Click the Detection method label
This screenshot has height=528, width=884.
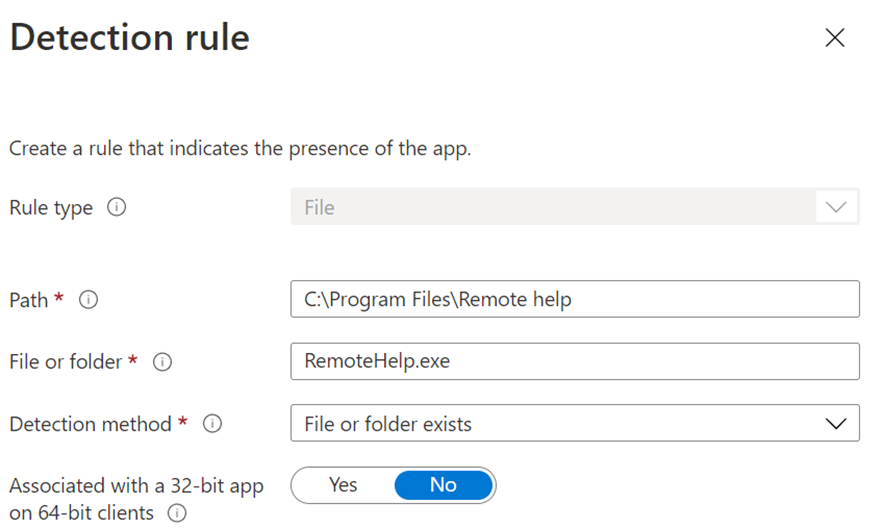coord(90,424)
